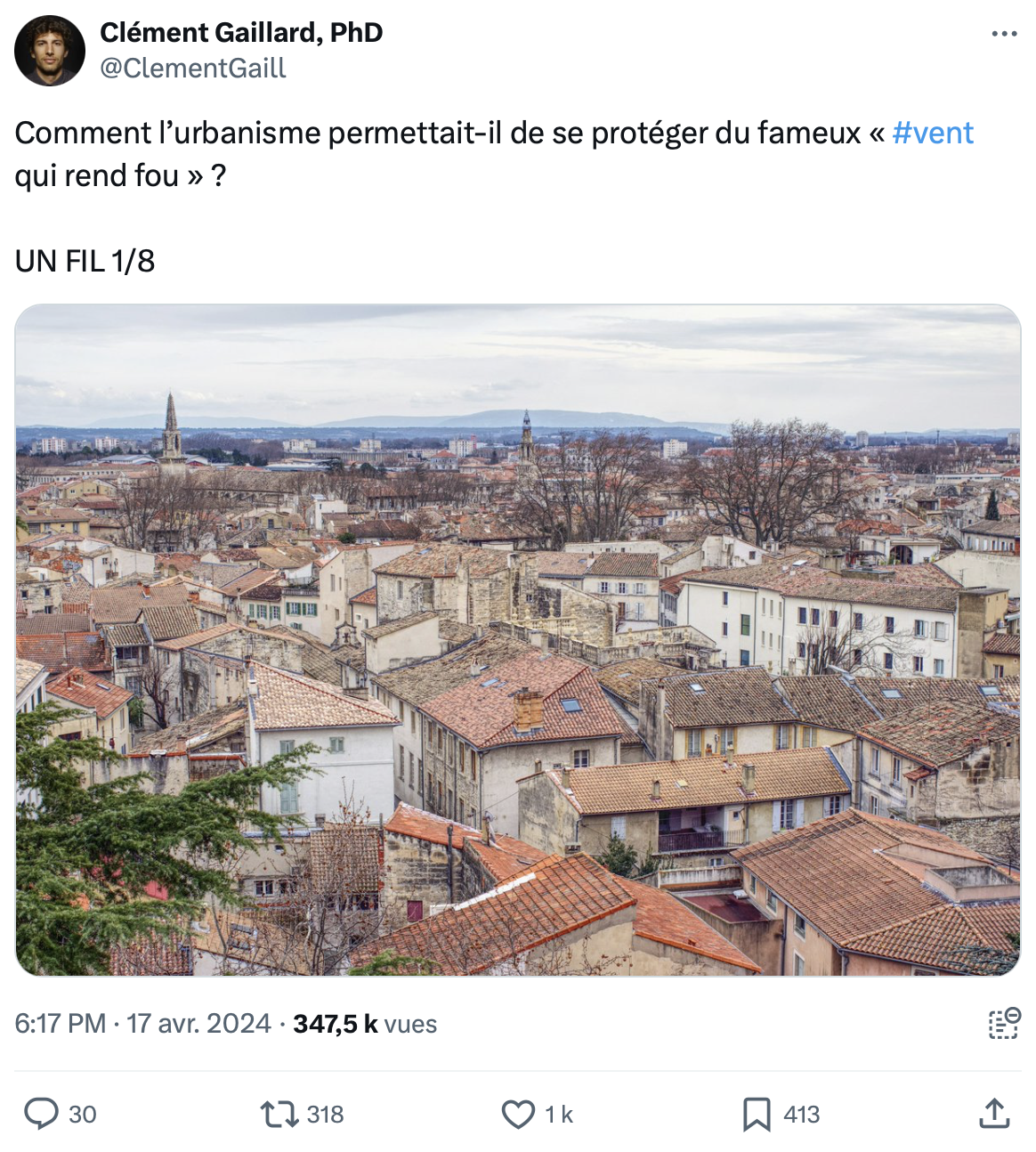
Task: Click the thread reader icon beside views
Action: (x=1004, y=1024)
